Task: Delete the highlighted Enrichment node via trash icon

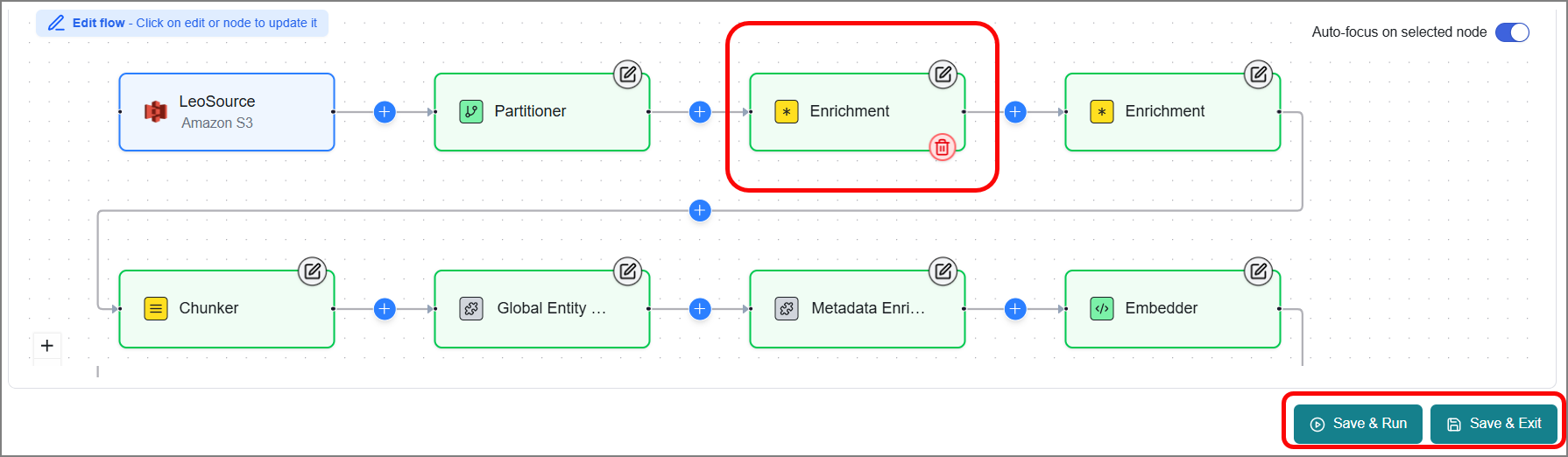Action: tap(942, 147)
